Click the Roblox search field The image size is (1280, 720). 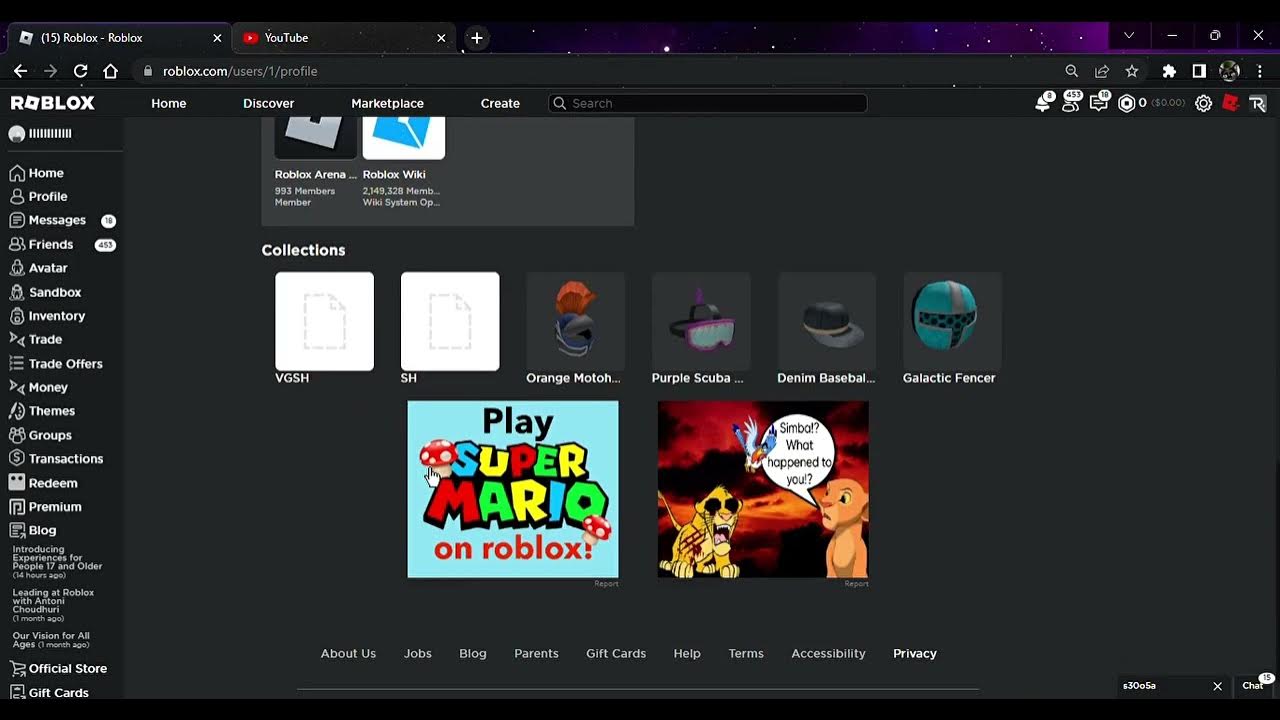point(708,103)
